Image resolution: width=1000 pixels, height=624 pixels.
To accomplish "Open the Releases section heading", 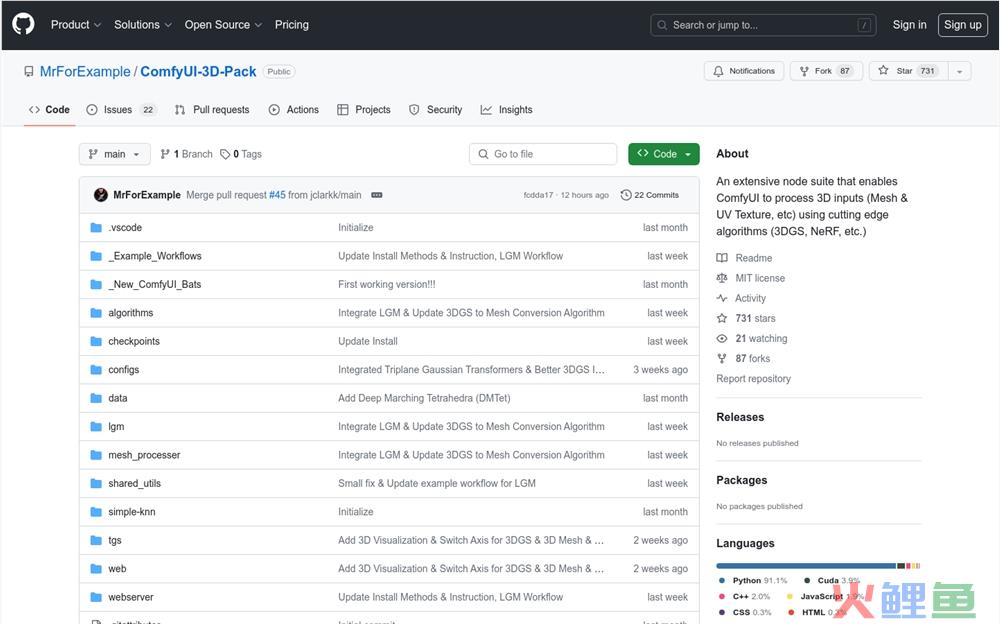I will (x=740, y=417).
